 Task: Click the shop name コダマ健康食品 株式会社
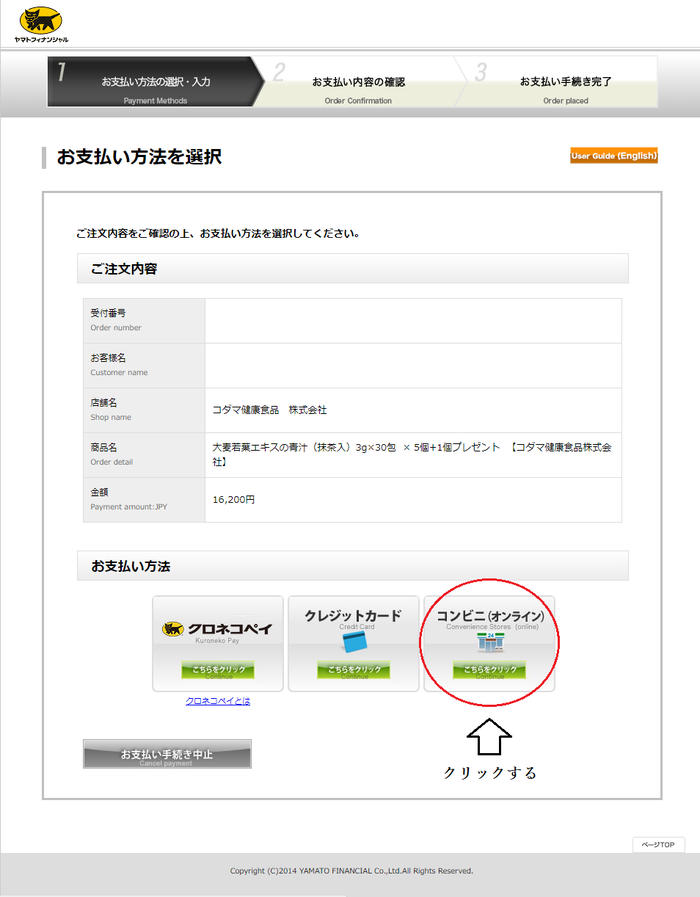[x=269, y=410]
